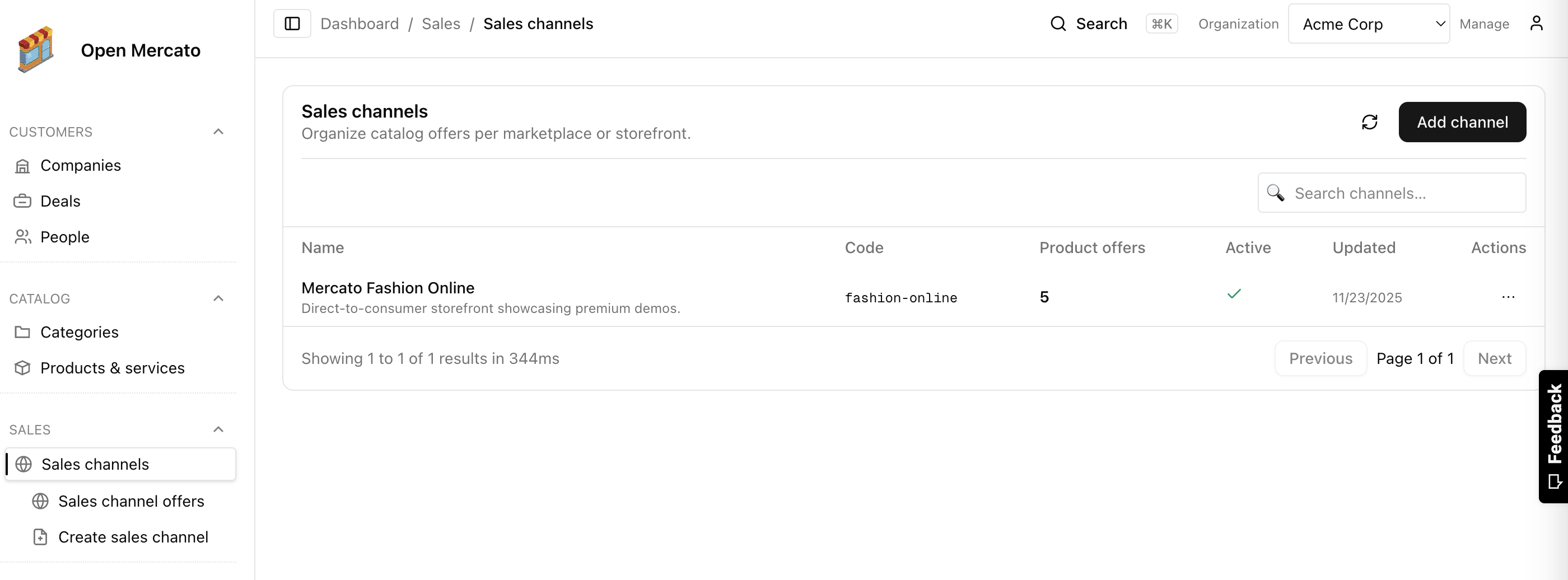Viewport: 1568px width, 580px height.
Task: Click the Search channels input field
Action: click(x=1391, y=193)
